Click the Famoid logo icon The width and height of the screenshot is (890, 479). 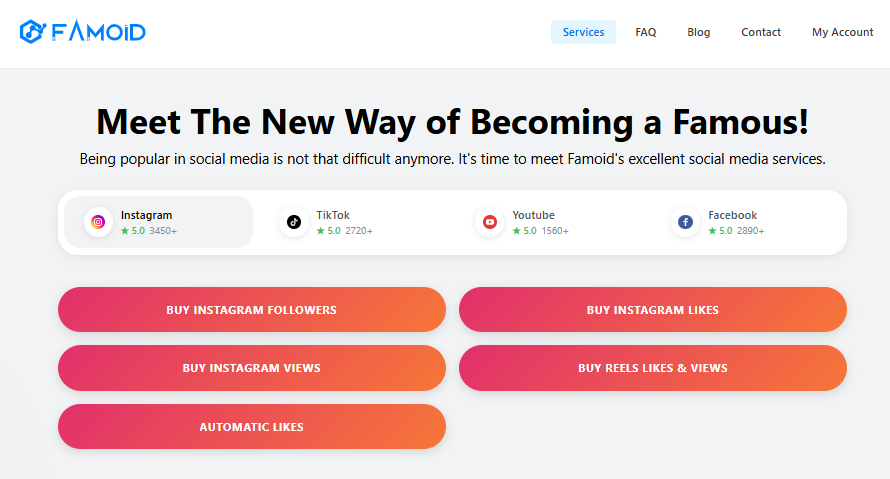[32, 32]
